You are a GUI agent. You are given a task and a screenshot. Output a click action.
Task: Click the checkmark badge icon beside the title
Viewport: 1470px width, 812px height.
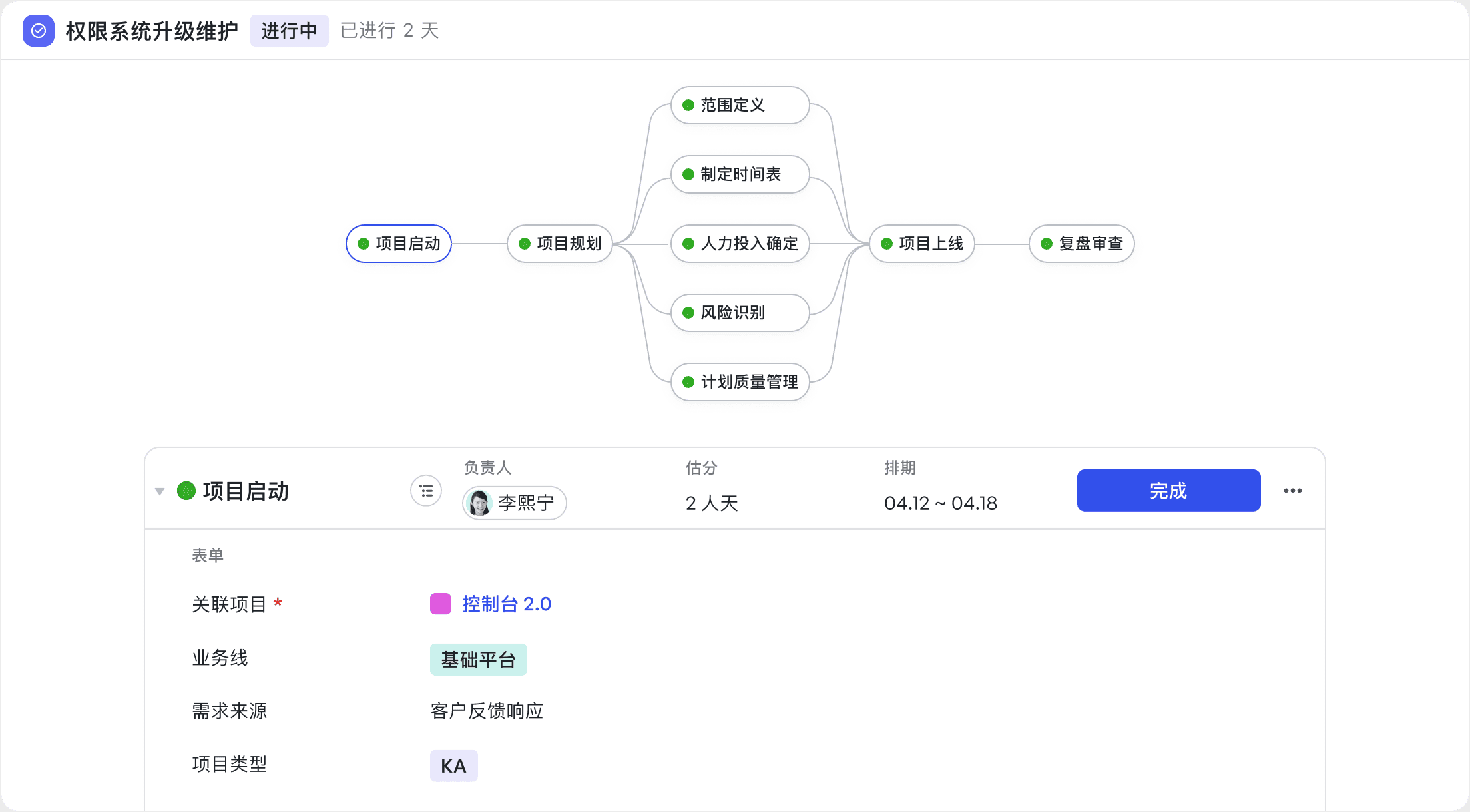pos(39,30)
